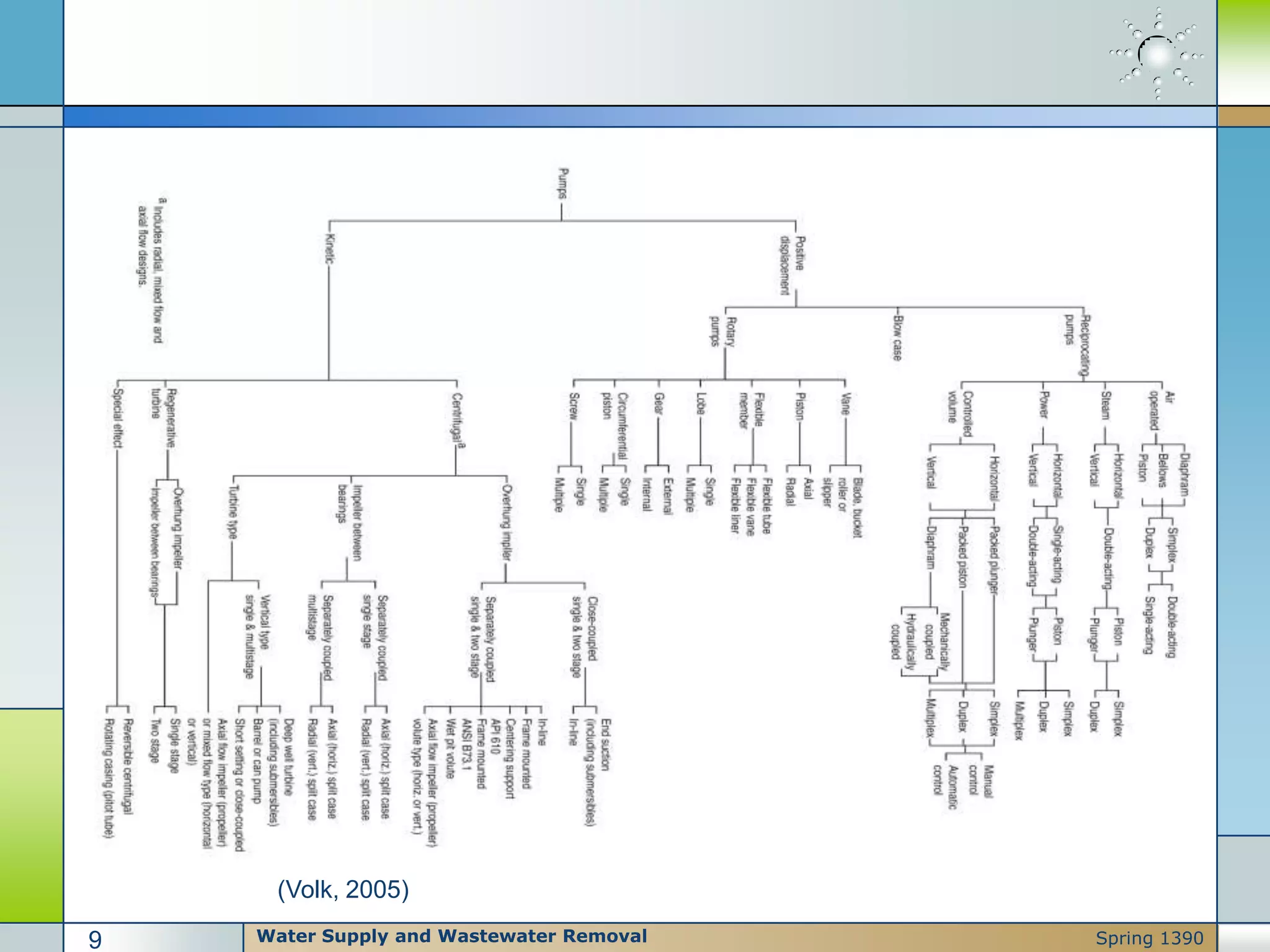Click 'Short setting or close-coupled' label
The width and height of the screenshot is (1270, 952).
(x=241, y=785)
